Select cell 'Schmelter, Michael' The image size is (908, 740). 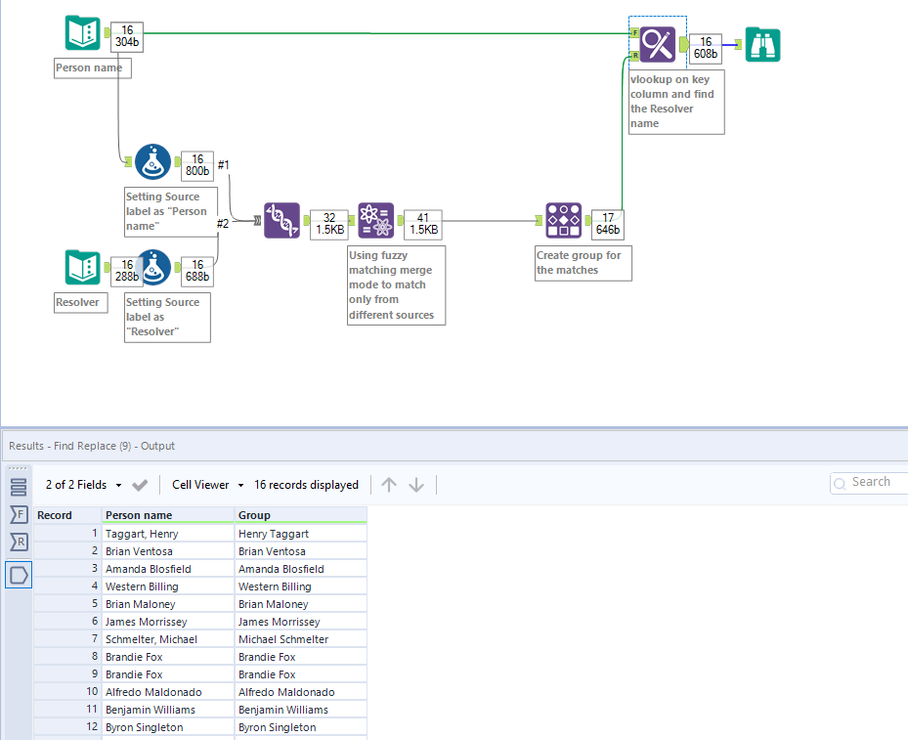click(x=169, y=639)
